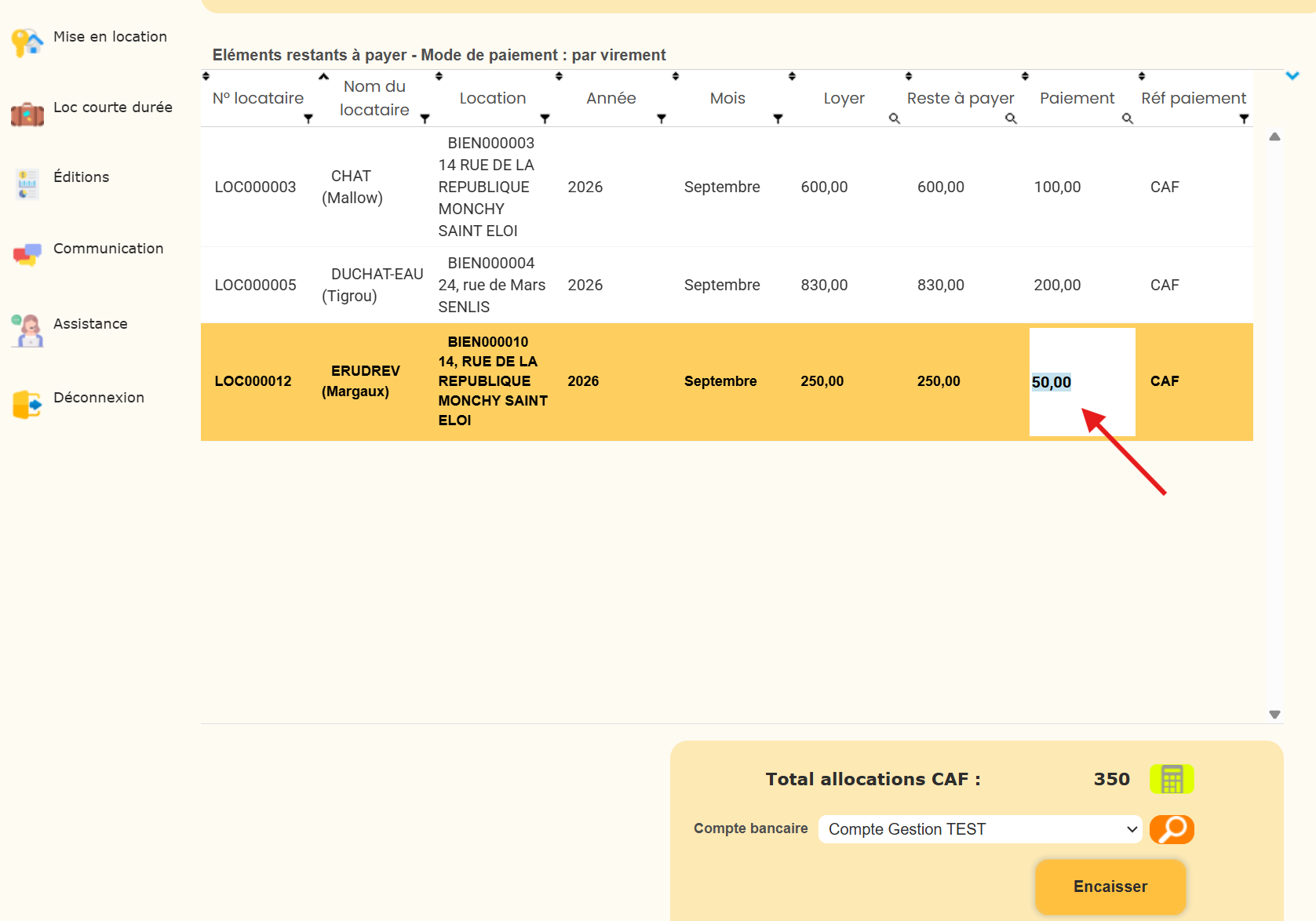The height and width of the screenshot is (921, 1316).
Task: Click location BIEN000010 cell
Action: click(493, 381)
